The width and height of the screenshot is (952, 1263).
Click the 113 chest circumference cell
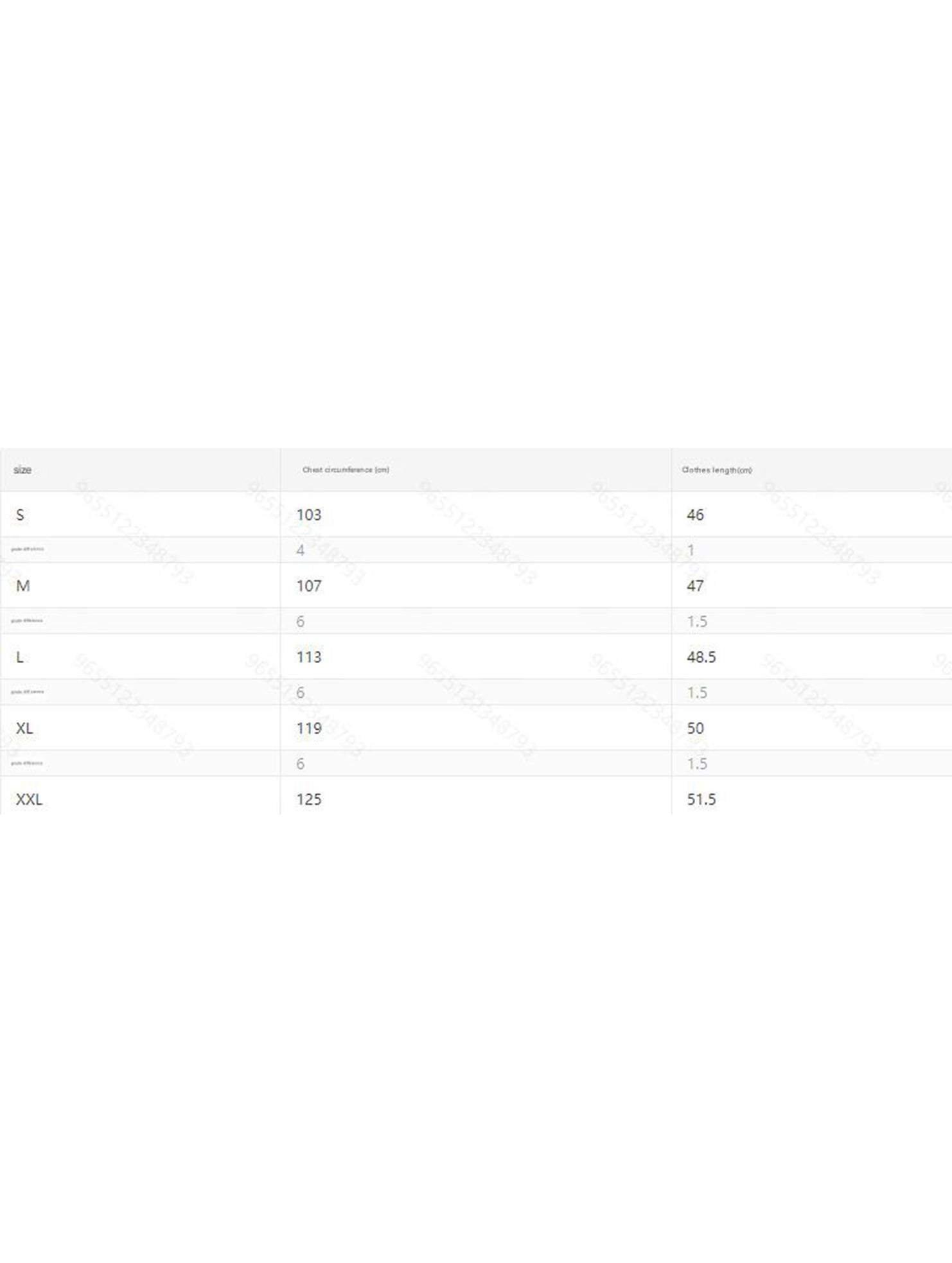(308, 657)
